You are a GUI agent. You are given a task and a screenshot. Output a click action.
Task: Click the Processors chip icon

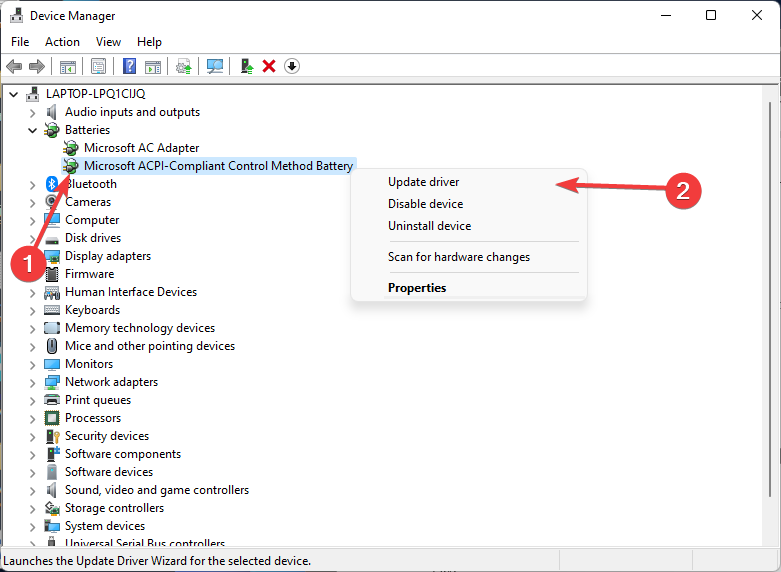click(52, 418)
